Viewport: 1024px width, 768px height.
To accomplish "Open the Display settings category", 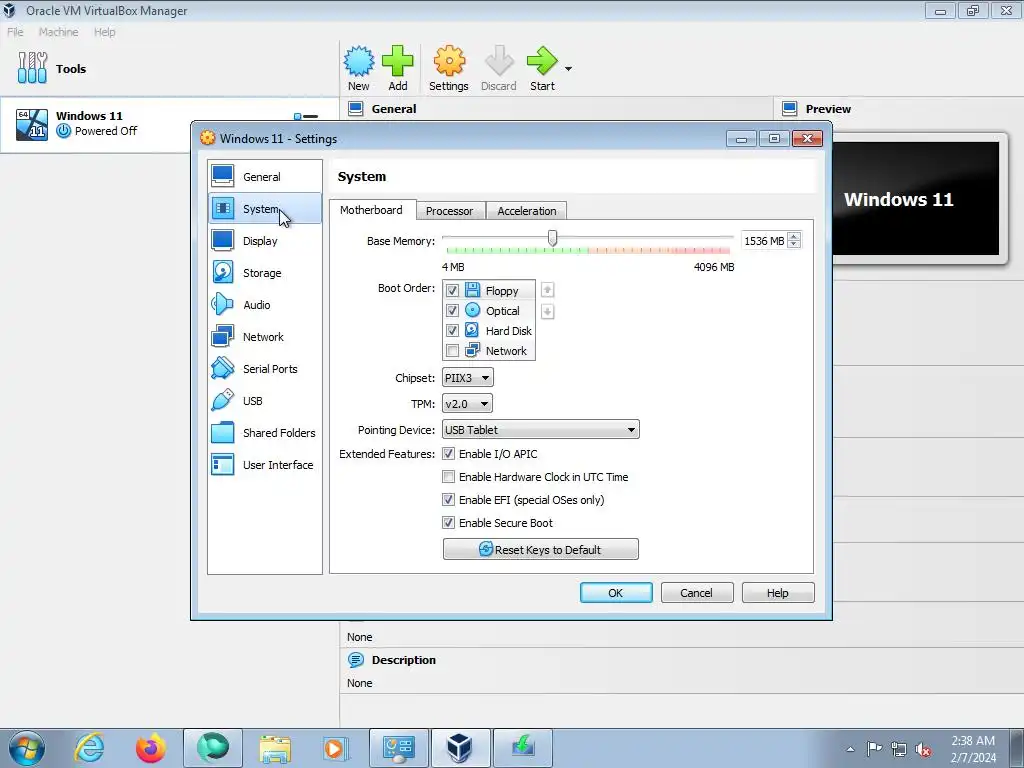I will [264, 240].
